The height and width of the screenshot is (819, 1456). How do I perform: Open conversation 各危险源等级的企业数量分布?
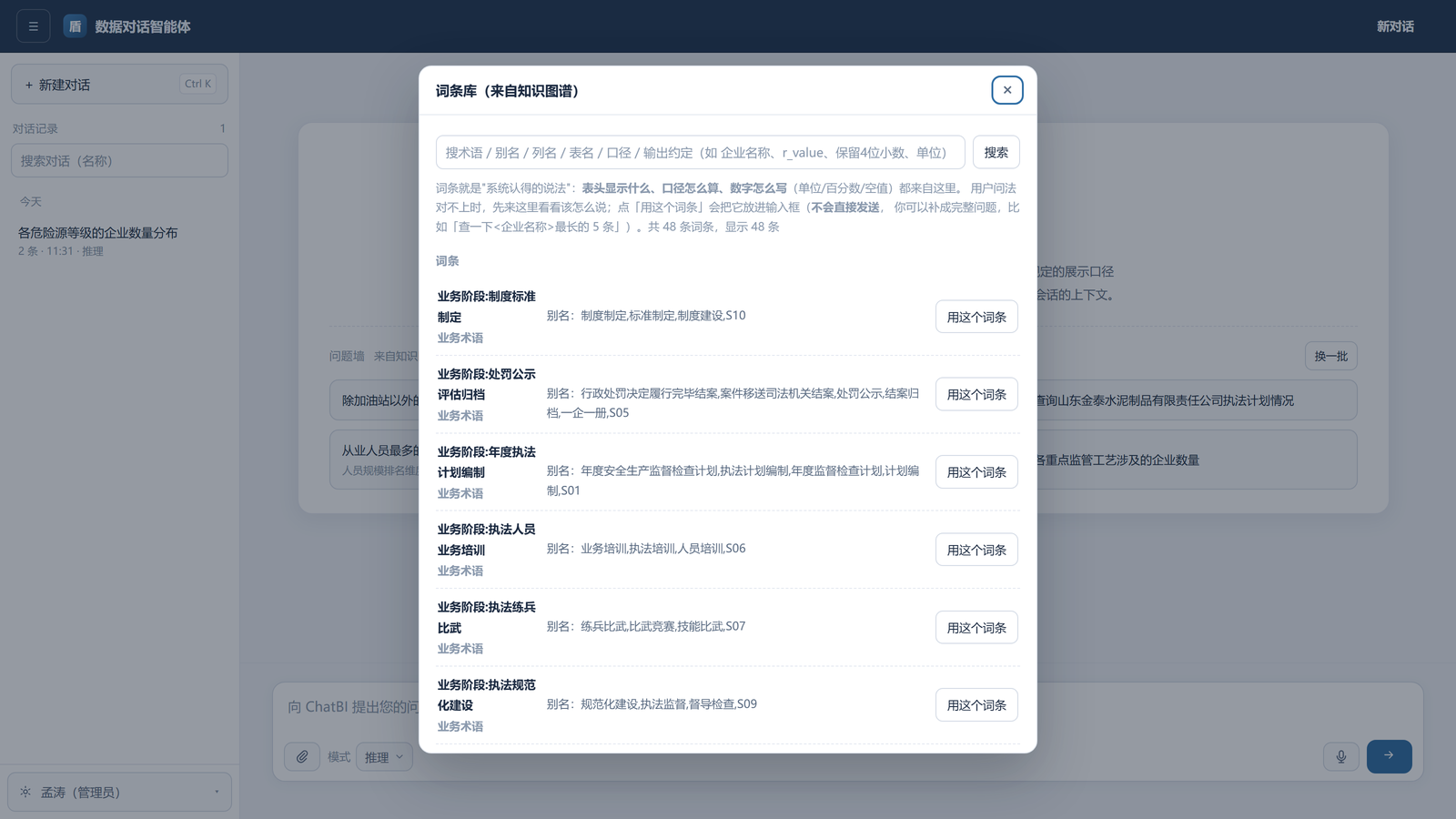119,240
